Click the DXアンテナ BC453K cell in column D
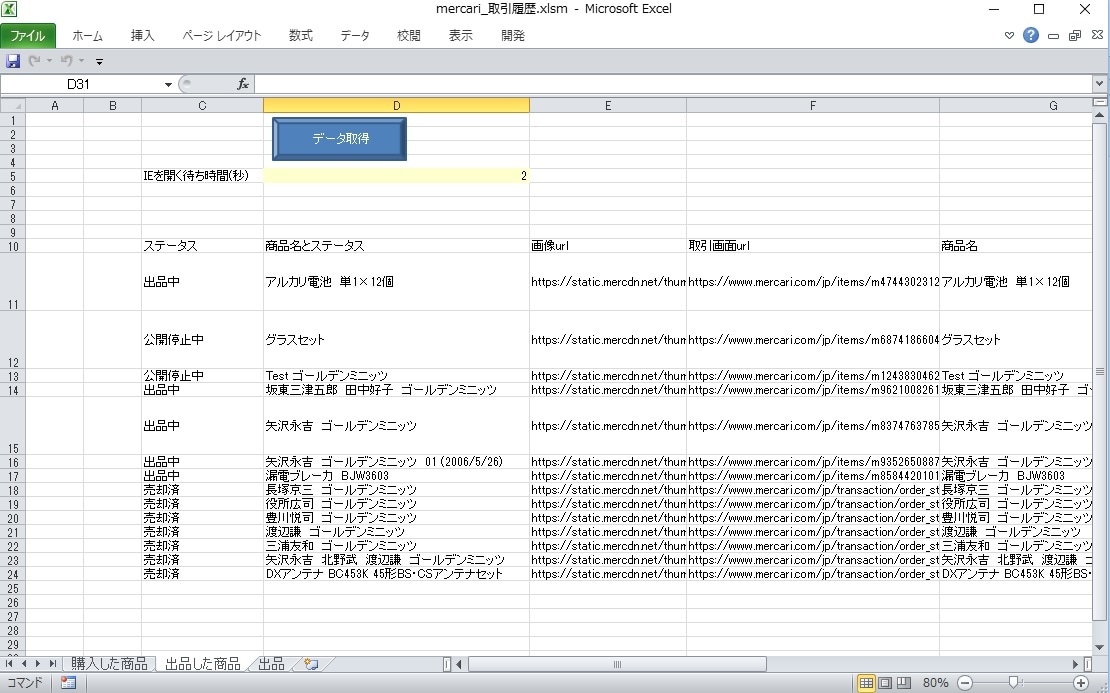Viewport: 1110px width, 693px height. 396,574
